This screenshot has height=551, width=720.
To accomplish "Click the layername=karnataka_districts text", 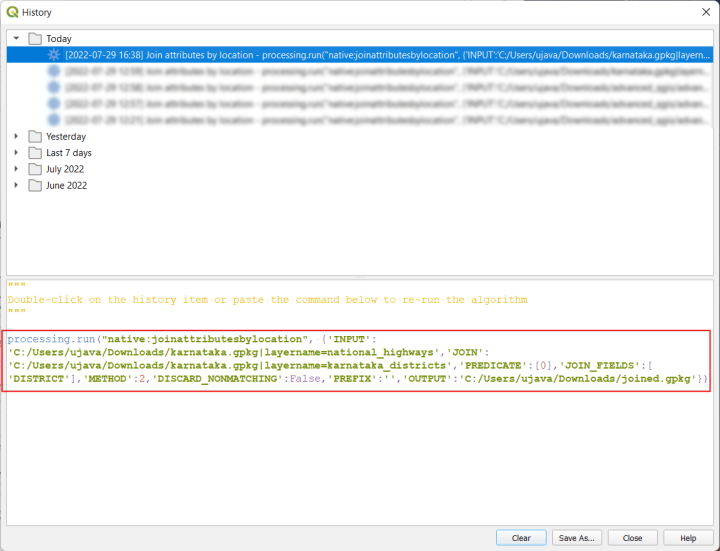I will coord(355,365).
